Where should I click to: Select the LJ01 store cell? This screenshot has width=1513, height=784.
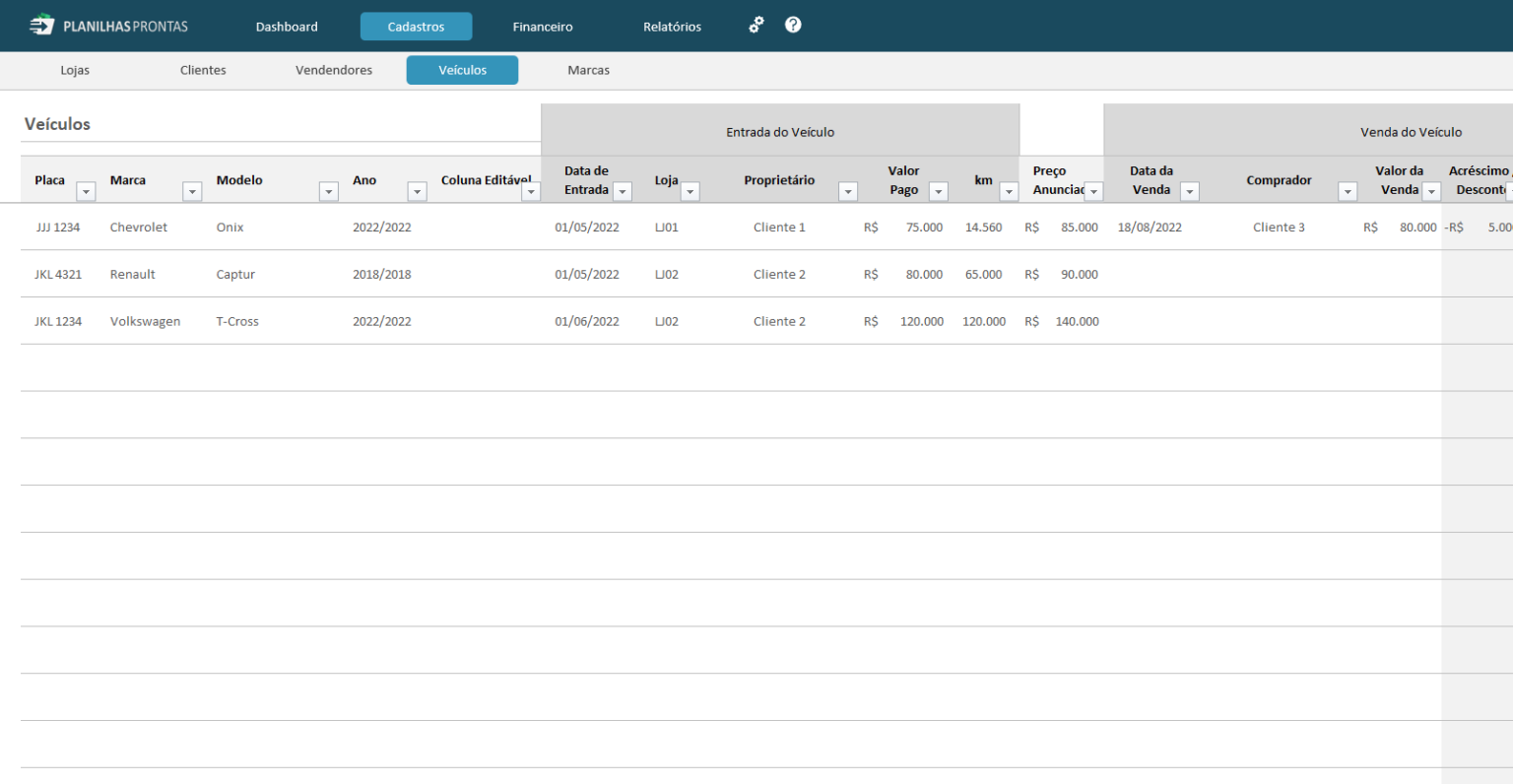point(667,228)
